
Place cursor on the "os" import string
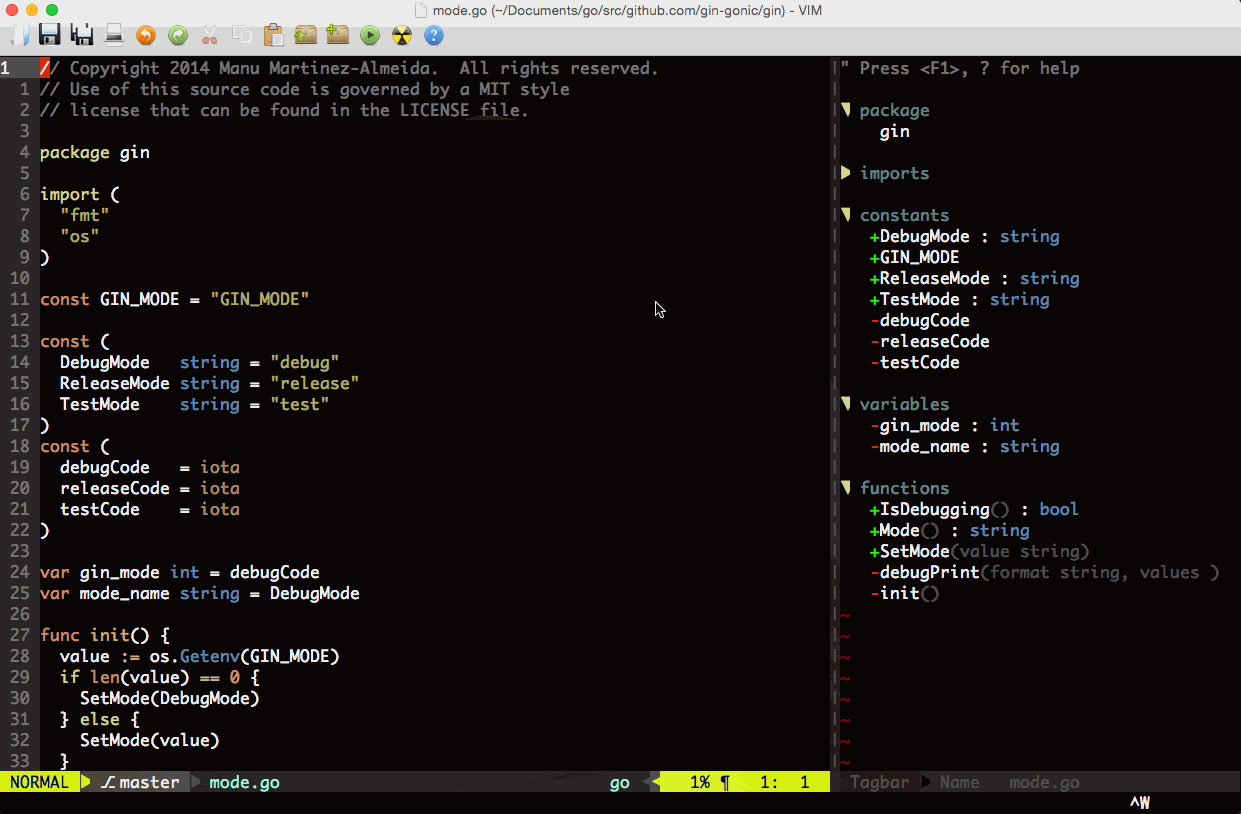click(80, 236)
